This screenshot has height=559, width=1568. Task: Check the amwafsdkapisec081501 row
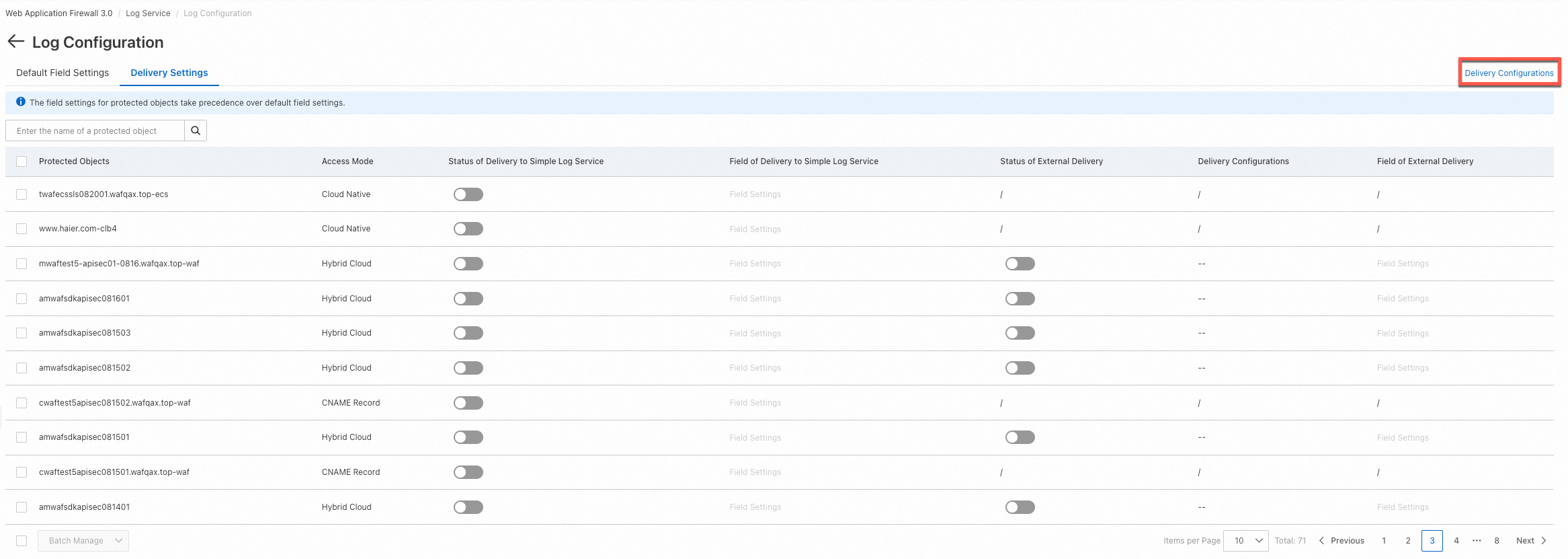click(x=22, y=437)
